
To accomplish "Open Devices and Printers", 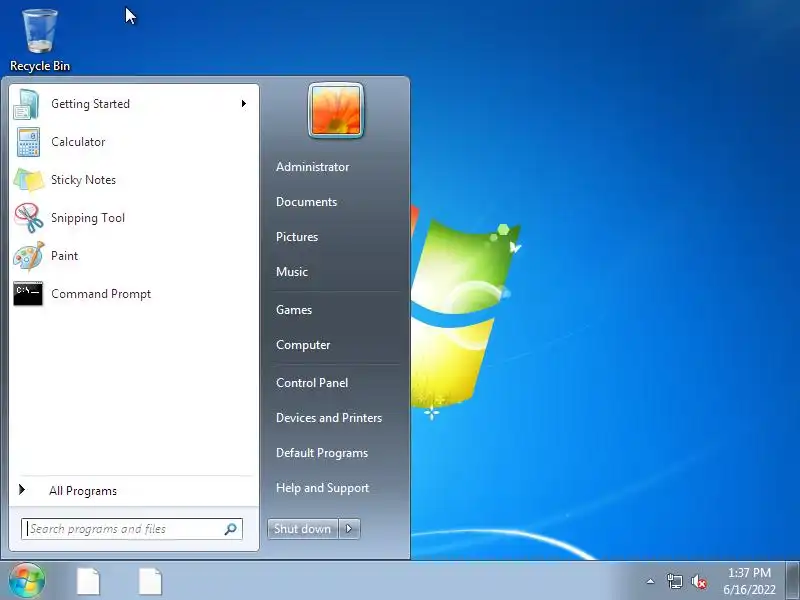I will click(x=329, y=418).
